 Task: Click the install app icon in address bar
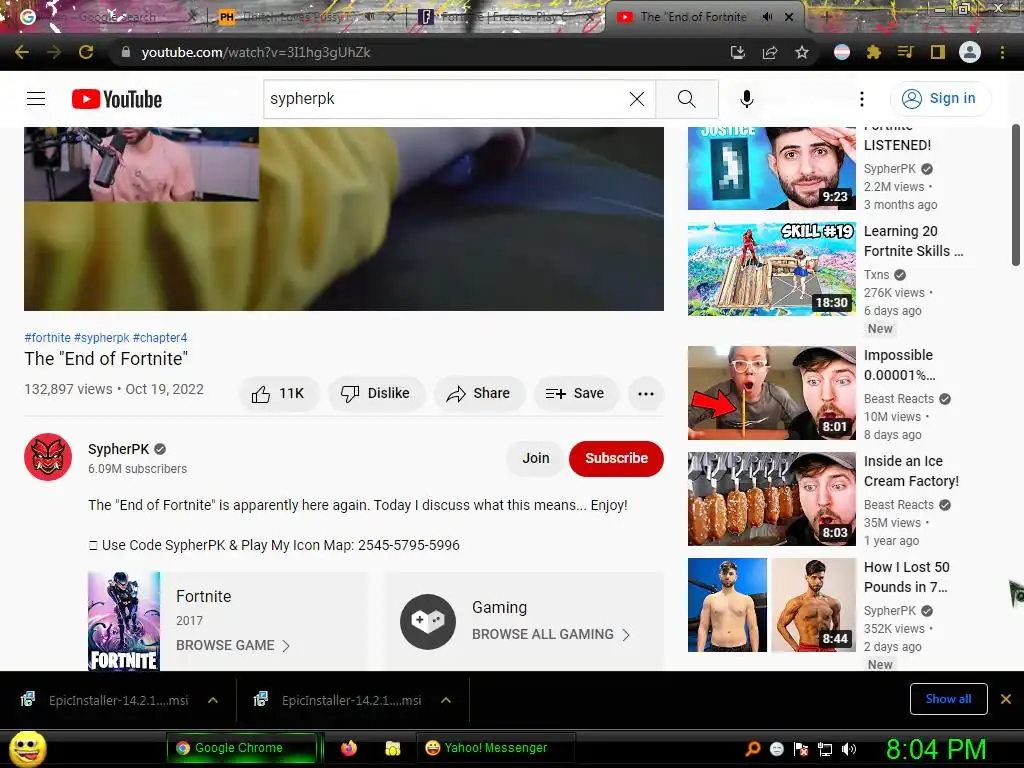pos(738,52)
